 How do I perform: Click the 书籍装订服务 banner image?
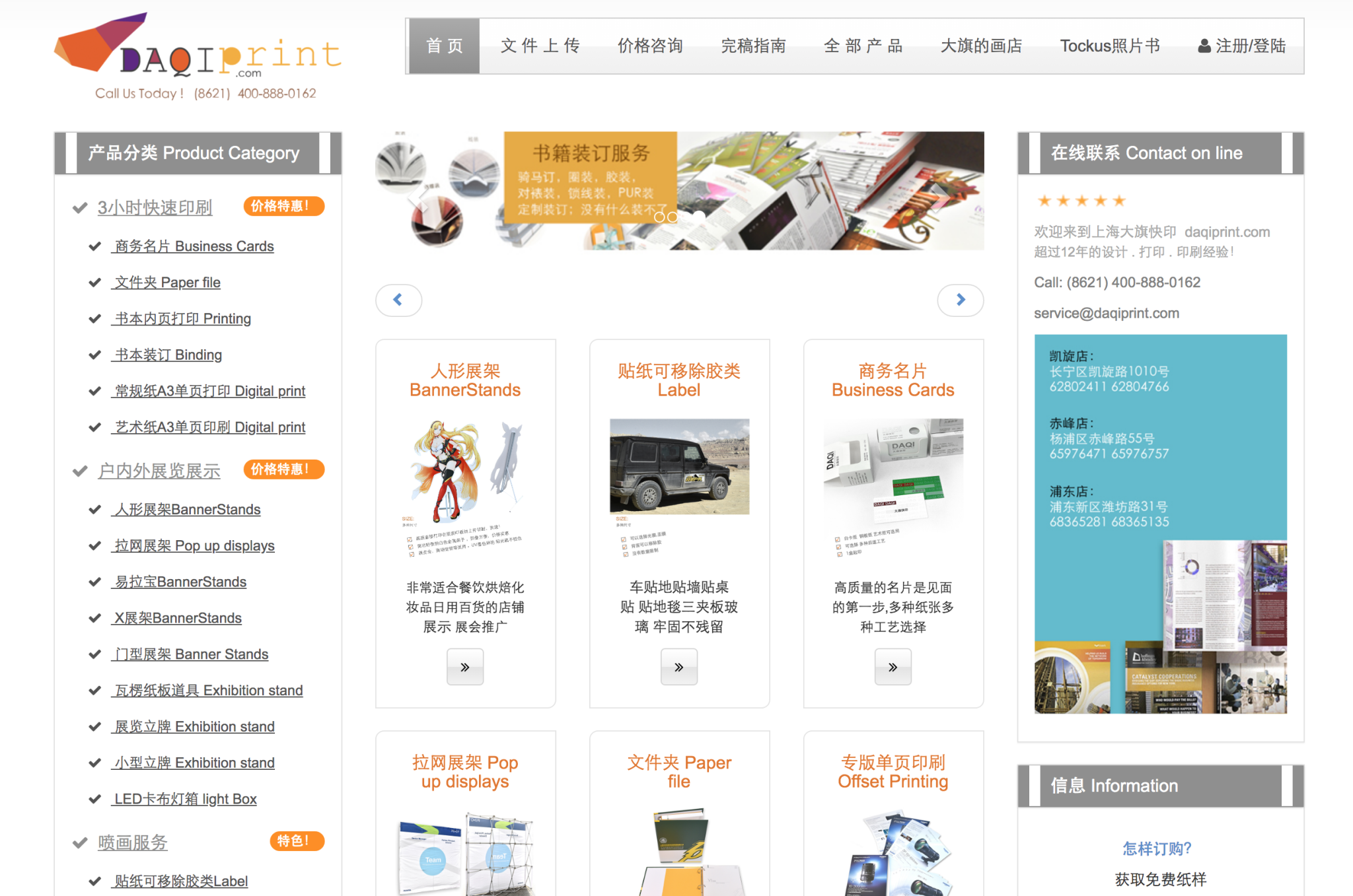pos(679,191)
